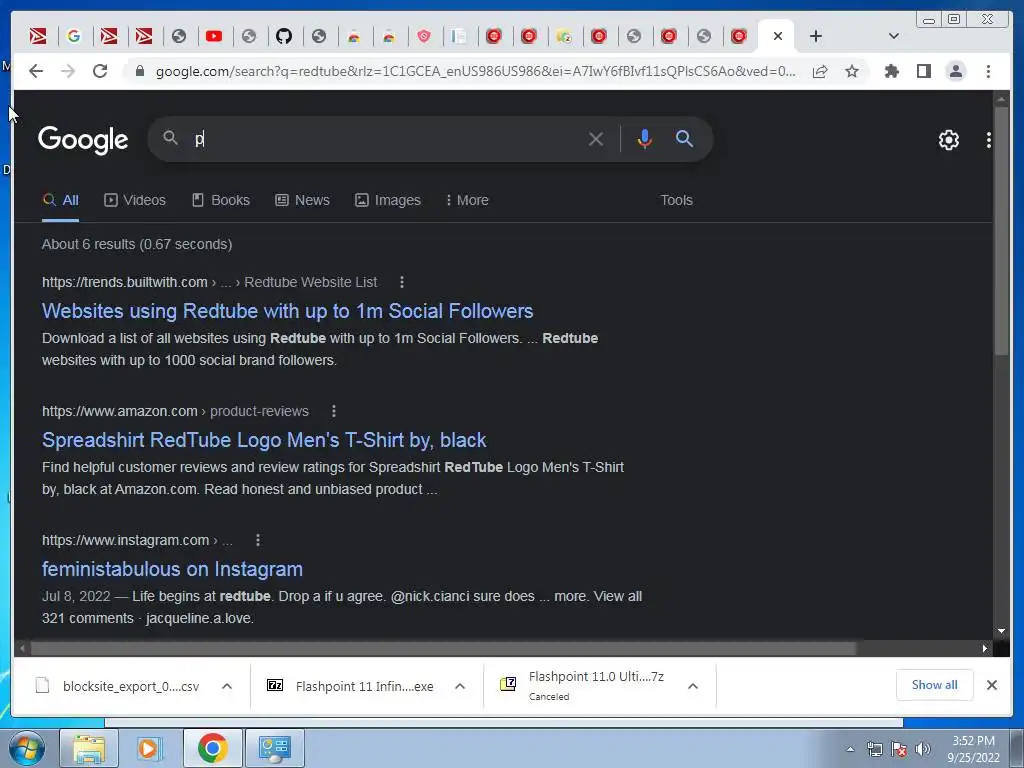Clear the search box with X
The image size is (1024, 768).
pyautogui.click(x=595, y=138)
